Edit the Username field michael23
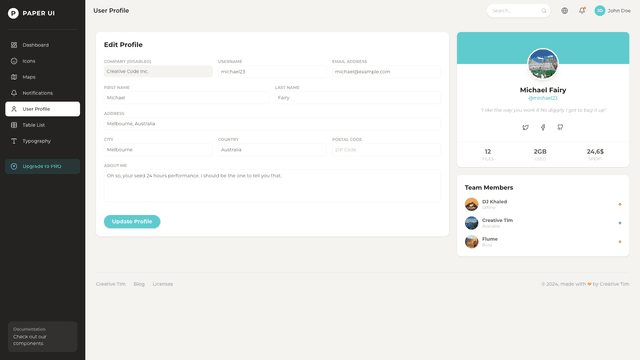The width and height of the screenshot is (640, 360). (x=272, y=71)
